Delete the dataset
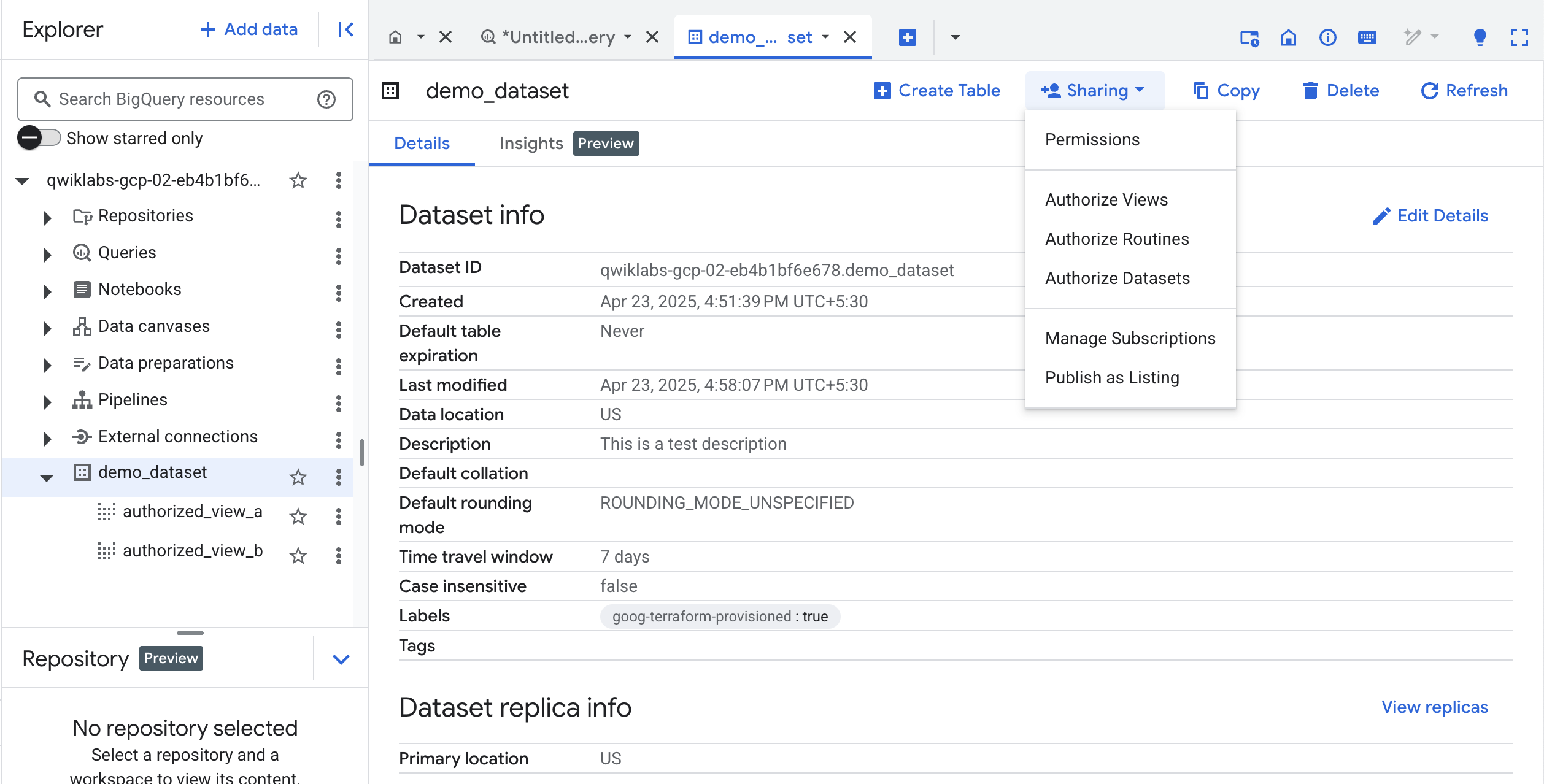The height and width of the screenshot is (784, 1544). [x=1340, y=91]
